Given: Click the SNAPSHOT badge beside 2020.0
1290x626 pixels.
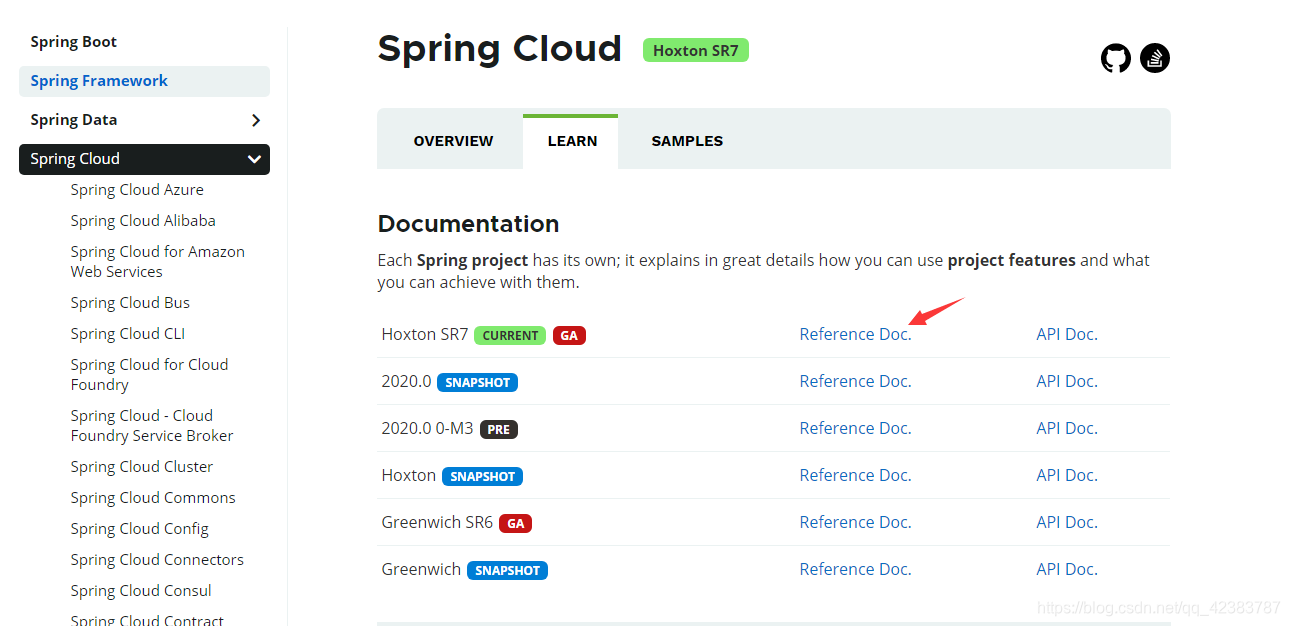Looking at the screenshot, I should pyautogui.click(x=477, y=382).
